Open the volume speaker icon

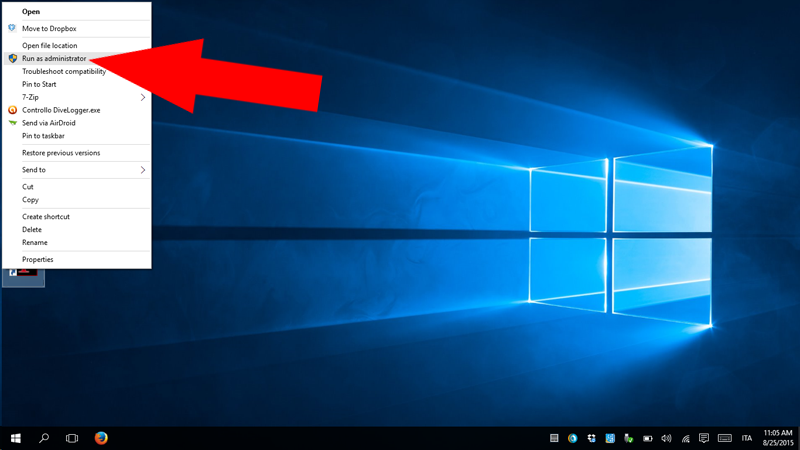coord(666,438)
